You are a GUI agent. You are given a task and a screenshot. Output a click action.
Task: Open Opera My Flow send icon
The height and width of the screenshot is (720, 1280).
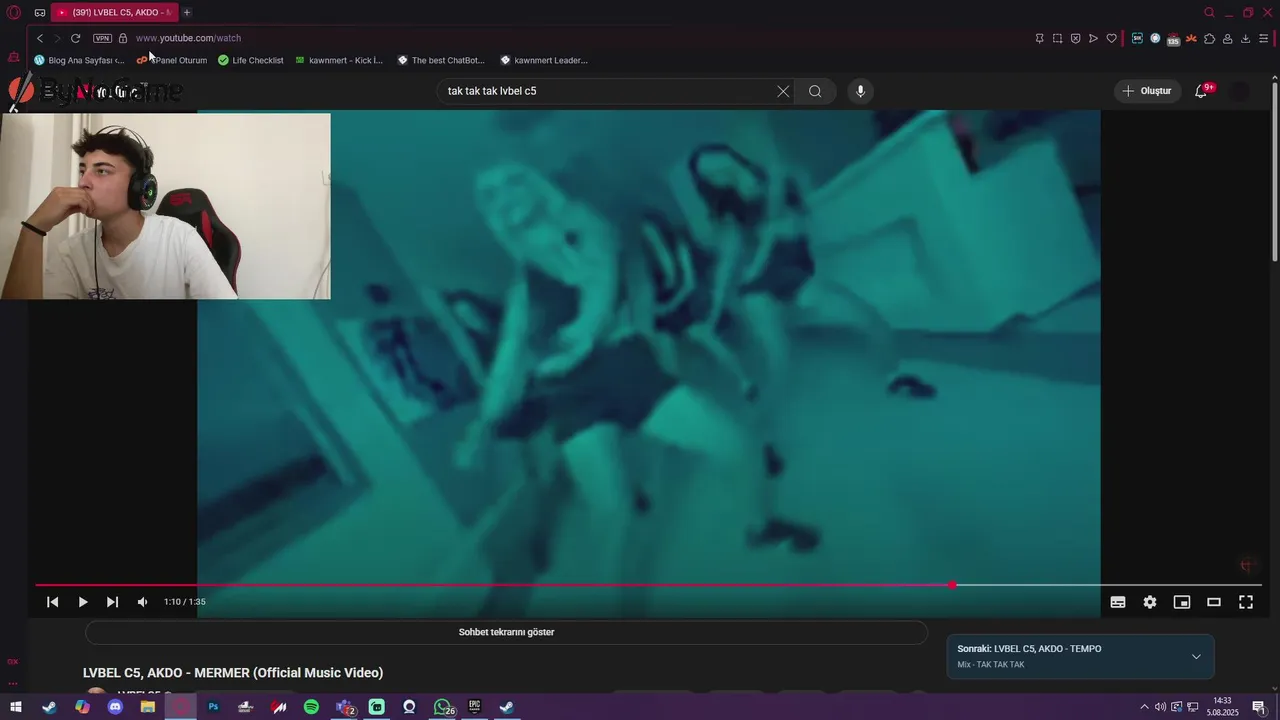coord(1093,38)
